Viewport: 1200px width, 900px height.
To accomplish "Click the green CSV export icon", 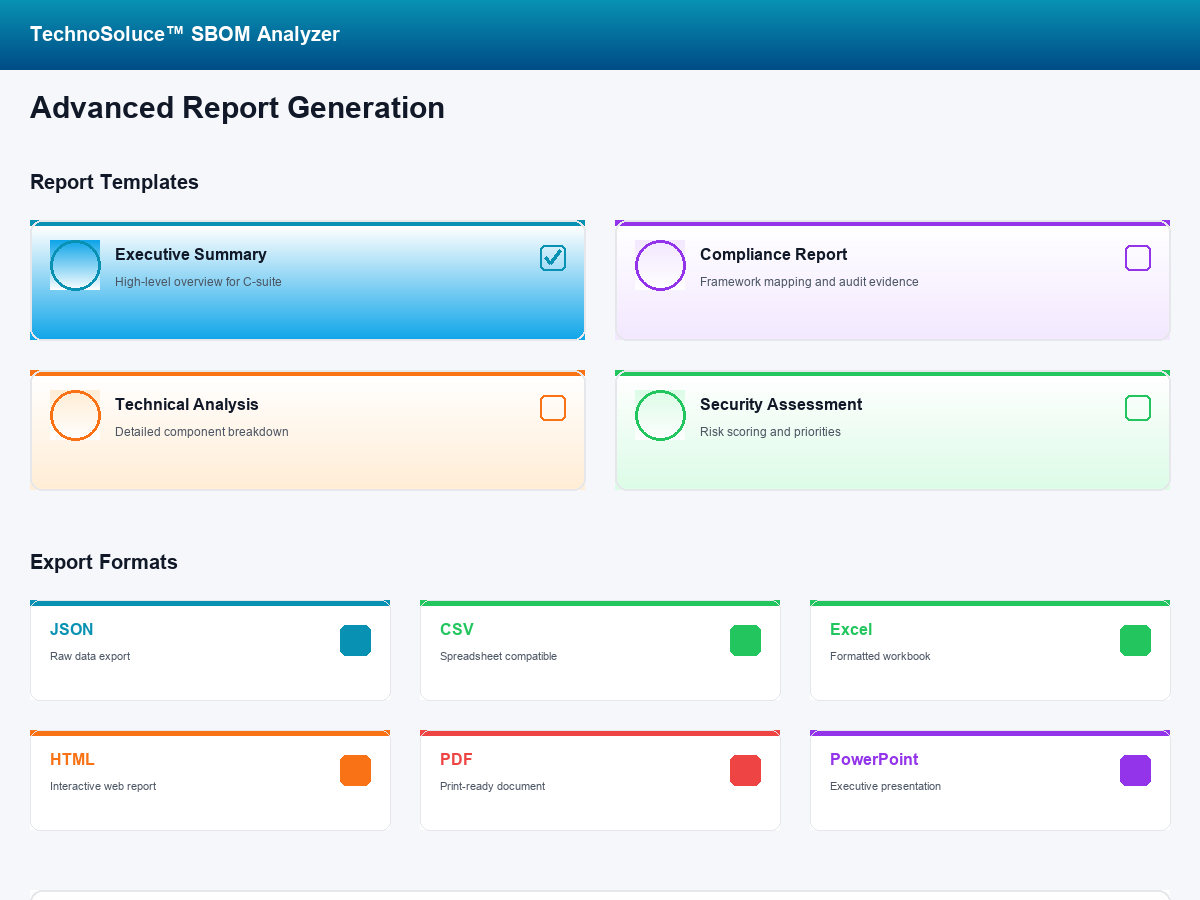I will click(745, 641).
